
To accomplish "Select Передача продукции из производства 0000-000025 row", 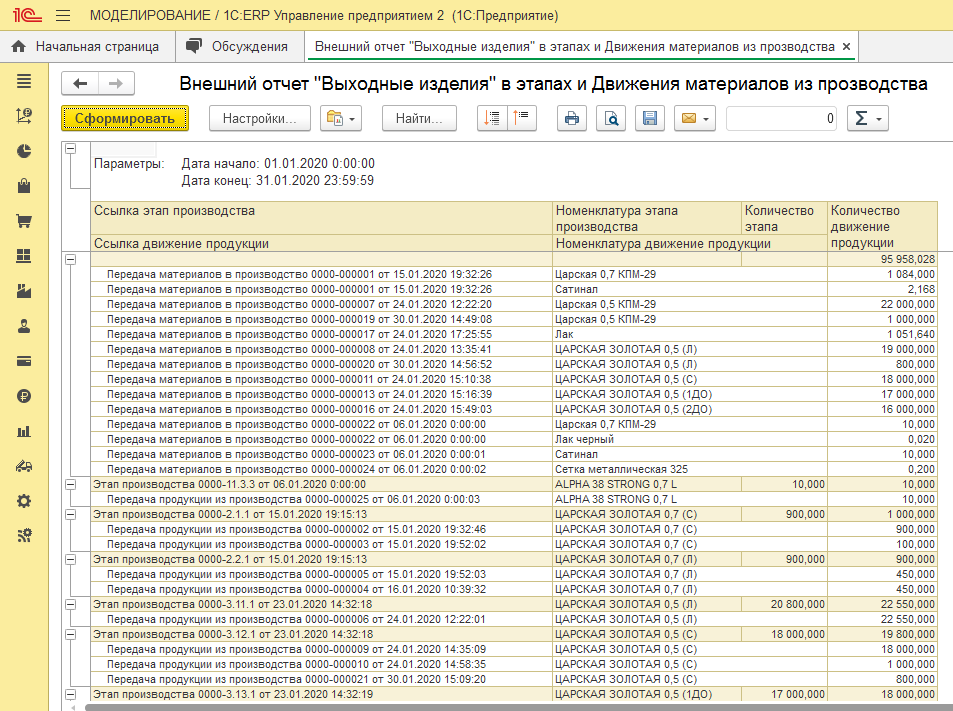I will coord(322,500).
